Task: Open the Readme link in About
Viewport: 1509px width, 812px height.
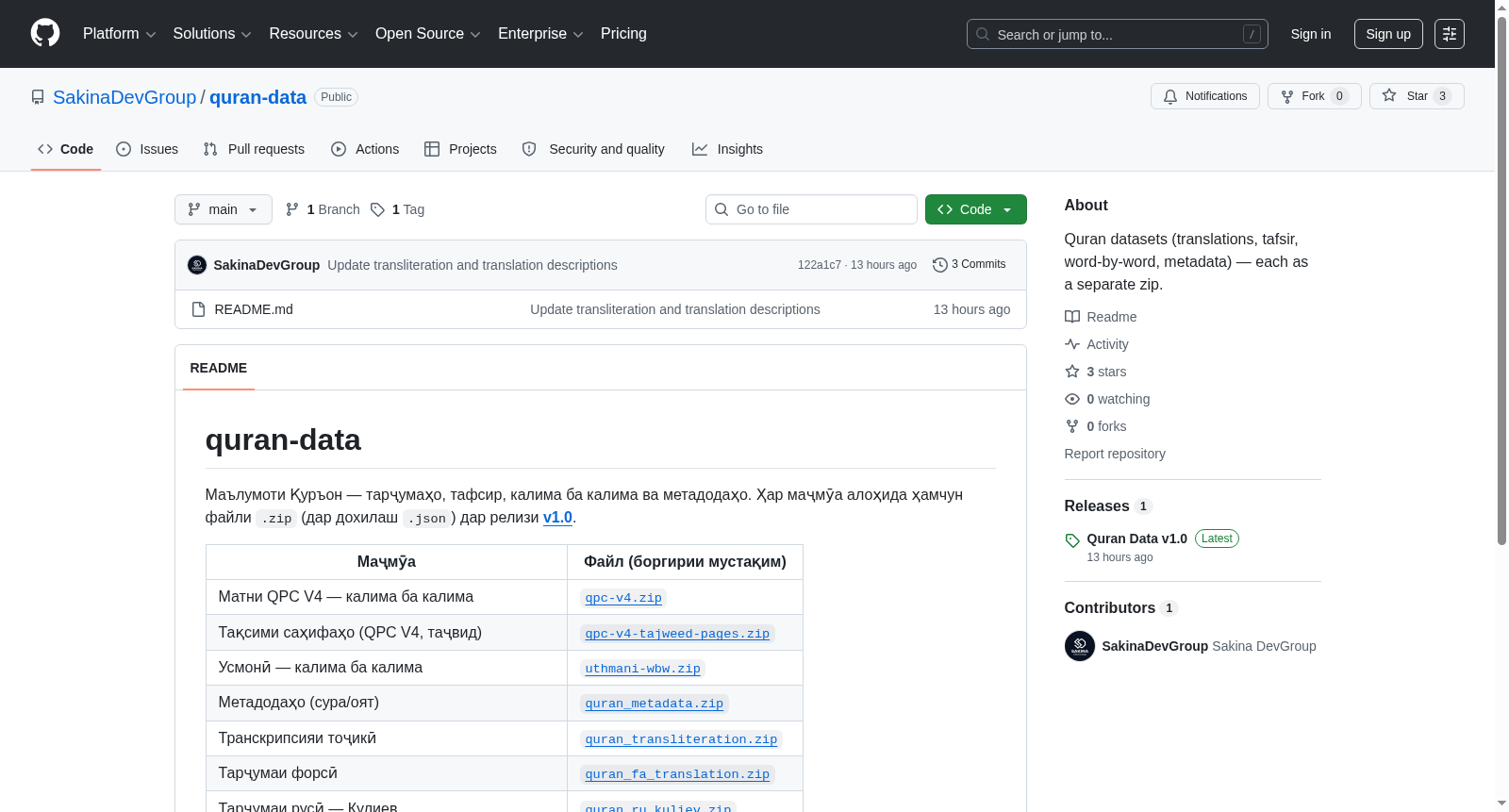Action: pos(1101,317)
